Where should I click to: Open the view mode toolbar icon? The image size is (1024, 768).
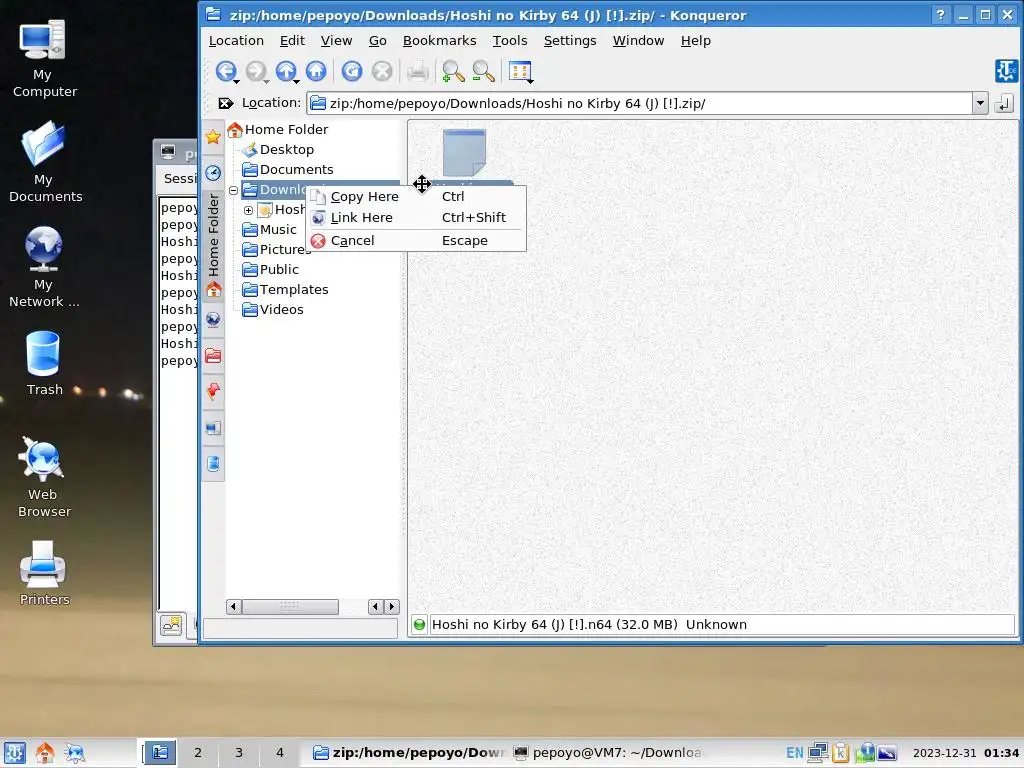point(520,71)
